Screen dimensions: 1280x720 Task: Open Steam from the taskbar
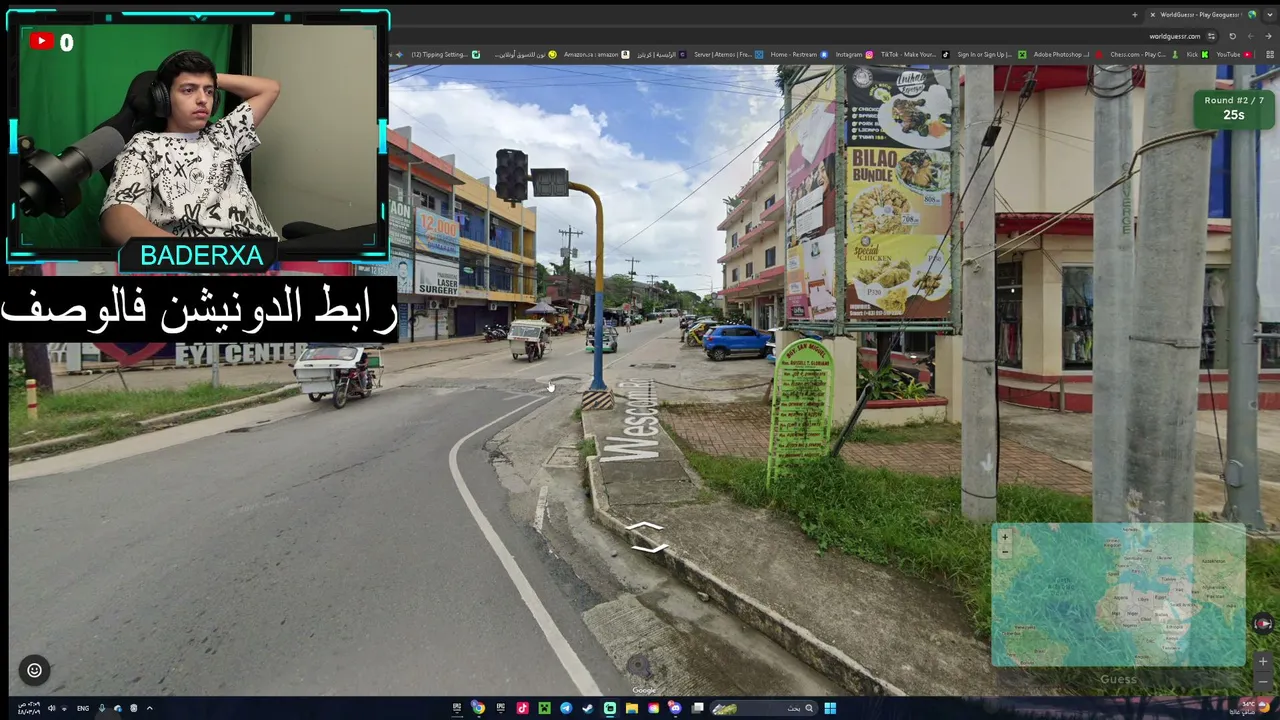tap(588, 708)
